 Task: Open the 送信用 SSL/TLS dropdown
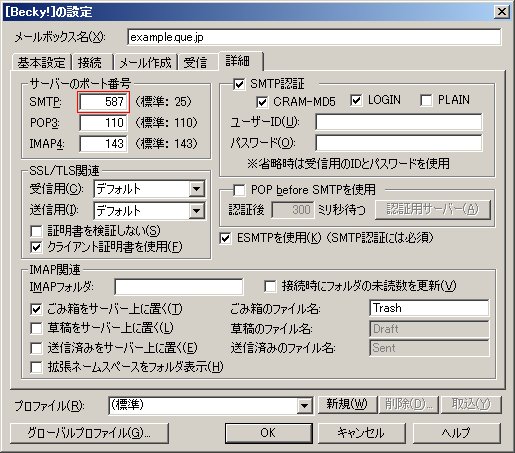[196, 211]
